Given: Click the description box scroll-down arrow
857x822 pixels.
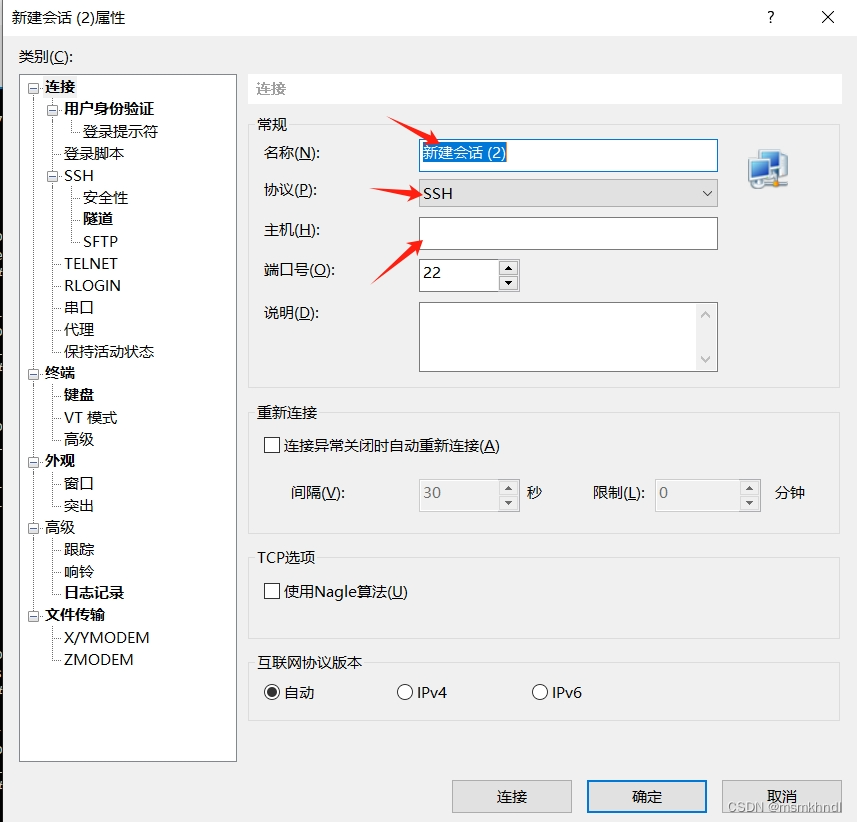Looking at the screenshot, I should click(x=705, y=359).
